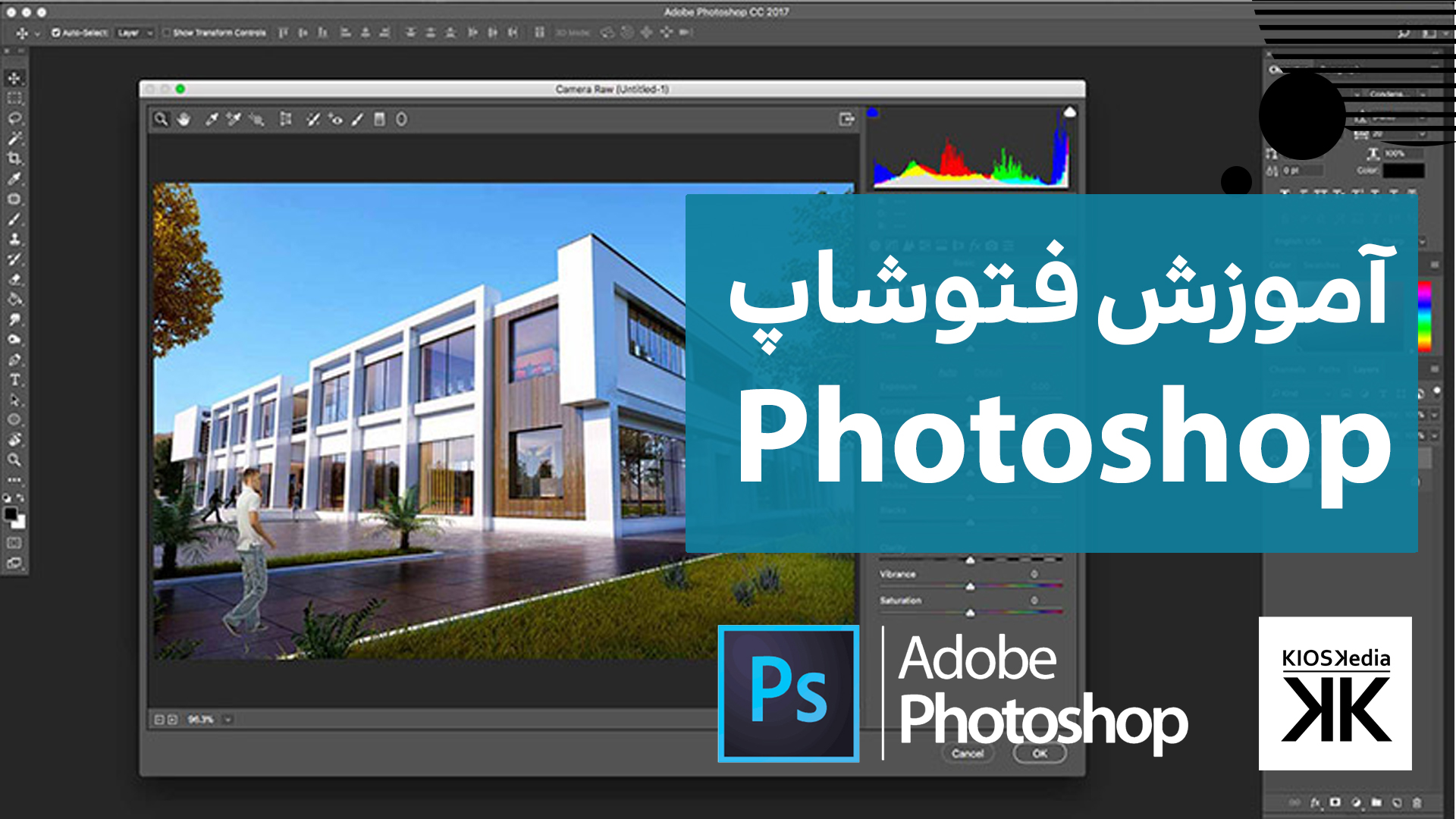Open Move tool preset picker arrow
The image size is (1456, 819).
pyautogui.click(x=37, y=33)
